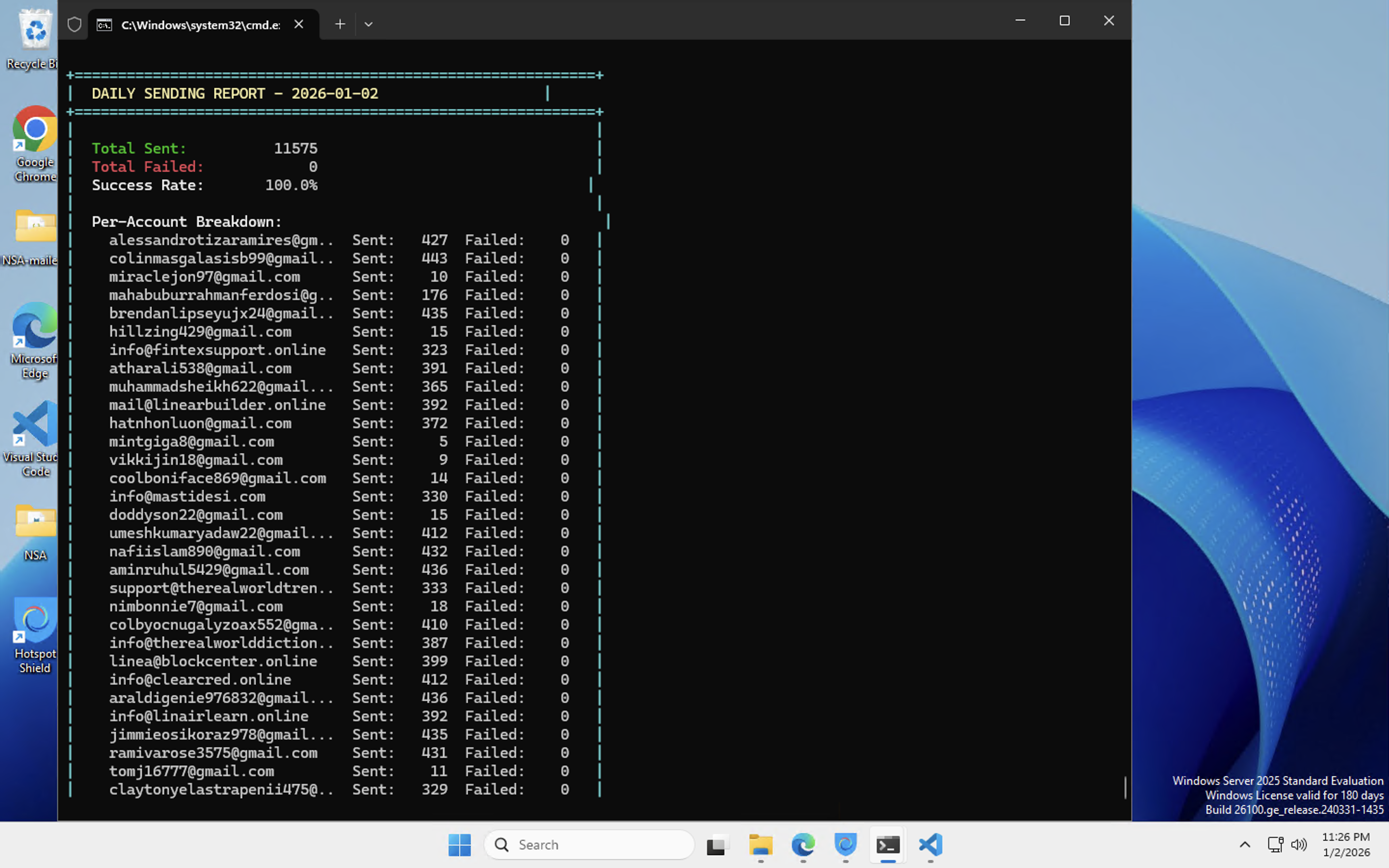The width and height of the screenshot is (1389, 868).
Task: Switch to the Terminal app on the taskbar
Action: [x=888, y=844]
